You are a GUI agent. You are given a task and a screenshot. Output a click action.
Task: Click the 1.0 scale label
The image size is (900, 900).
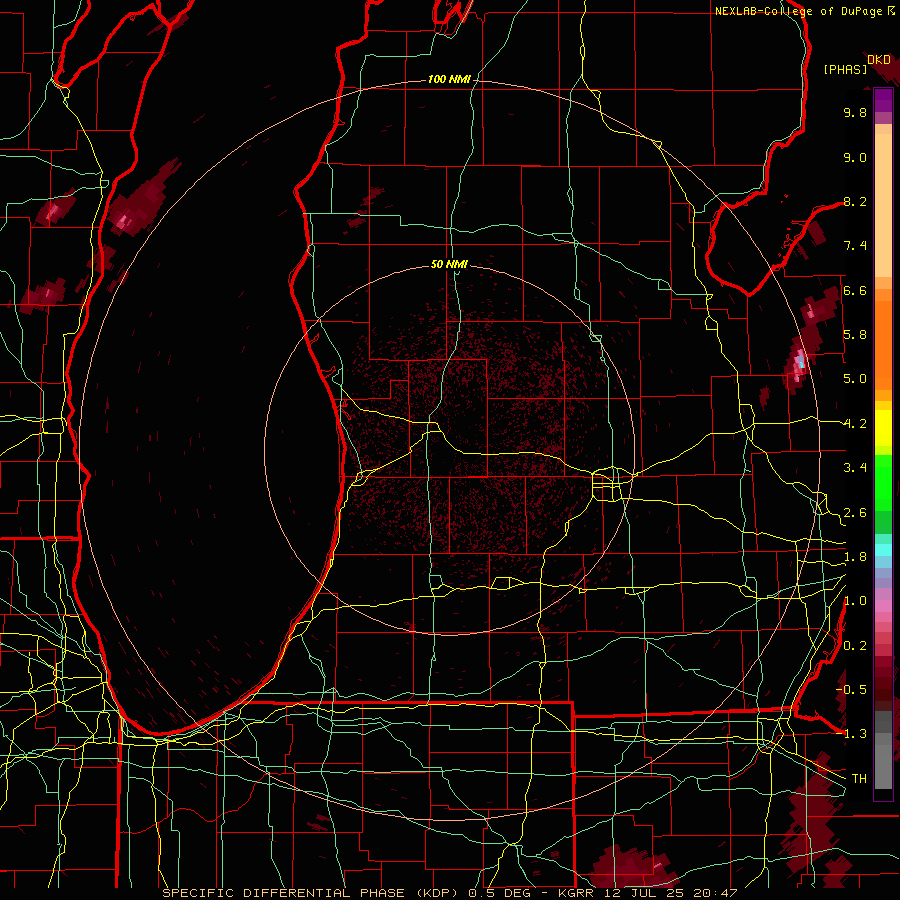point(855,601)
